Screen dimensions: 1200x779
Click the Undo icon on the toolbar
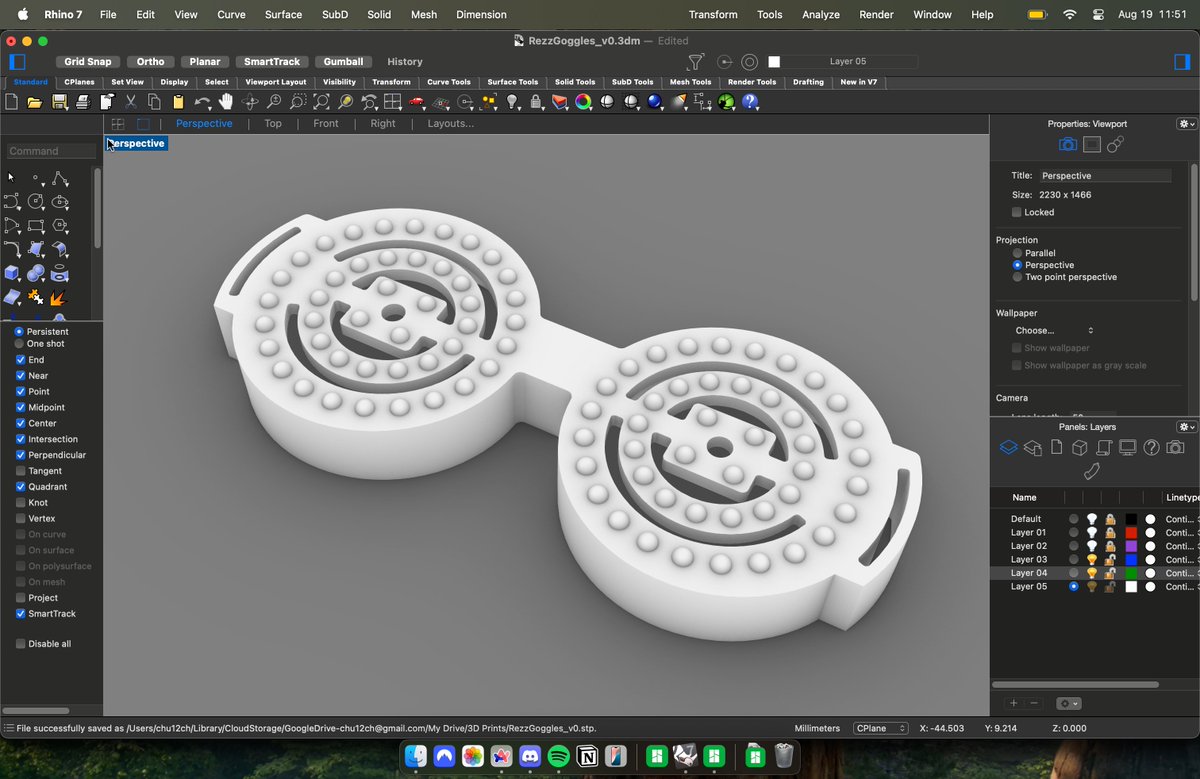pyautogui.click(x=202, y=101)
